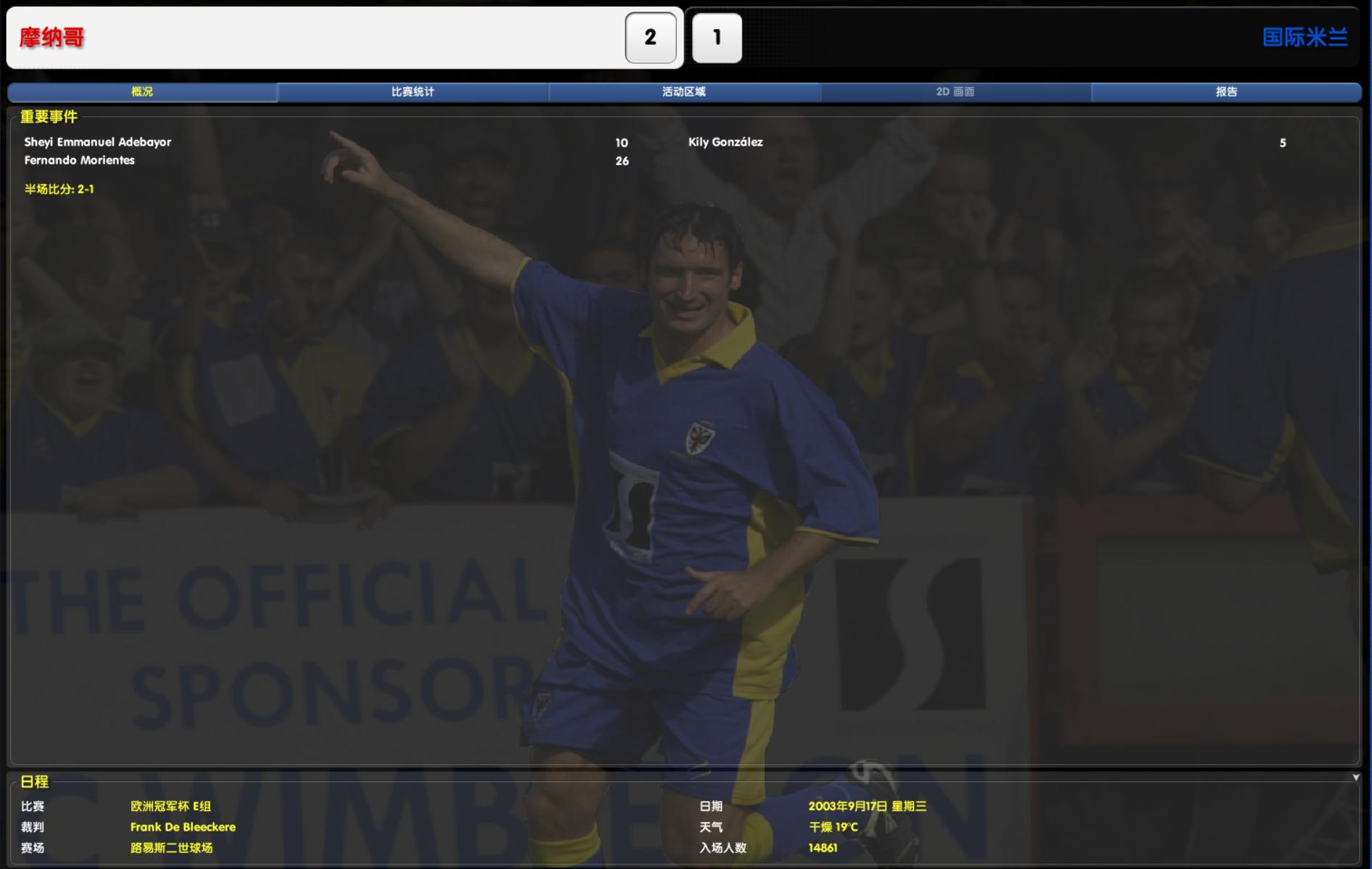Click the 天气 label
The image size is (1372, 869).
click(x=711, y=827)
